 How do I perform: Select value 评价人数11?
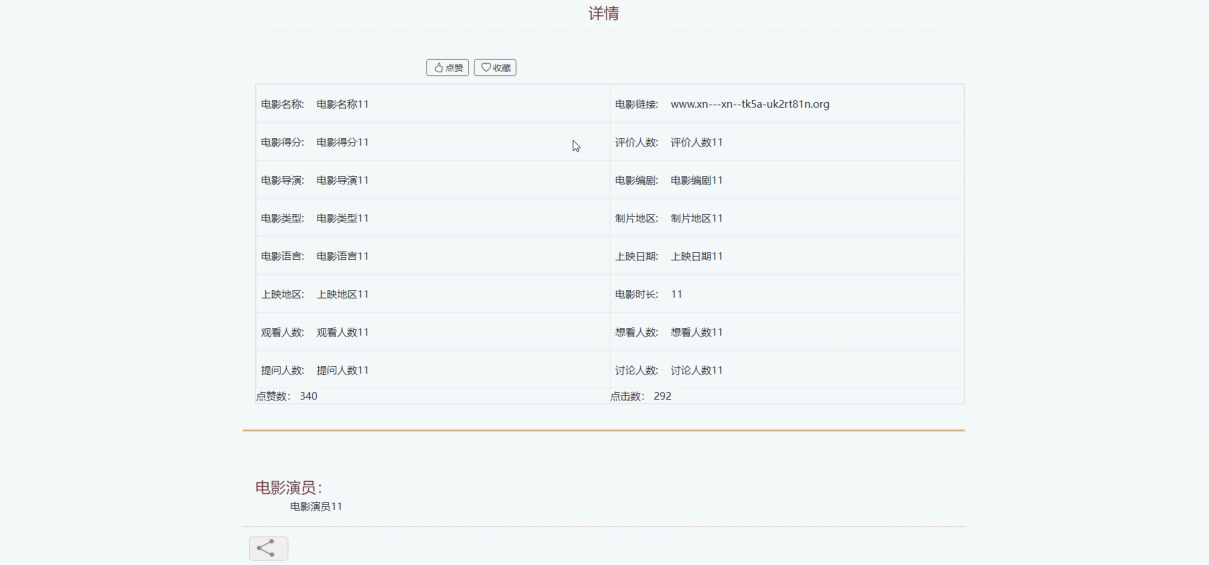click(x=697, y=142)
